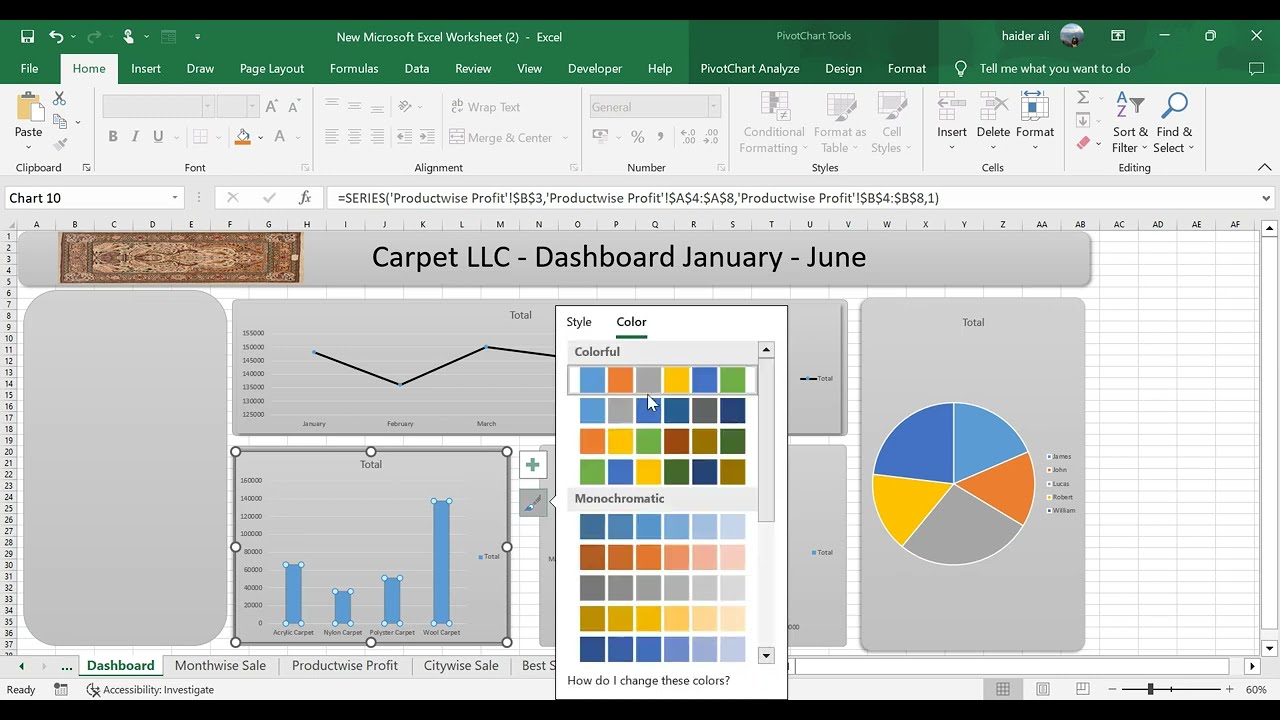1280x720 pixels.
Task: Click the Save icon in title bar
Action: point(28,37)
